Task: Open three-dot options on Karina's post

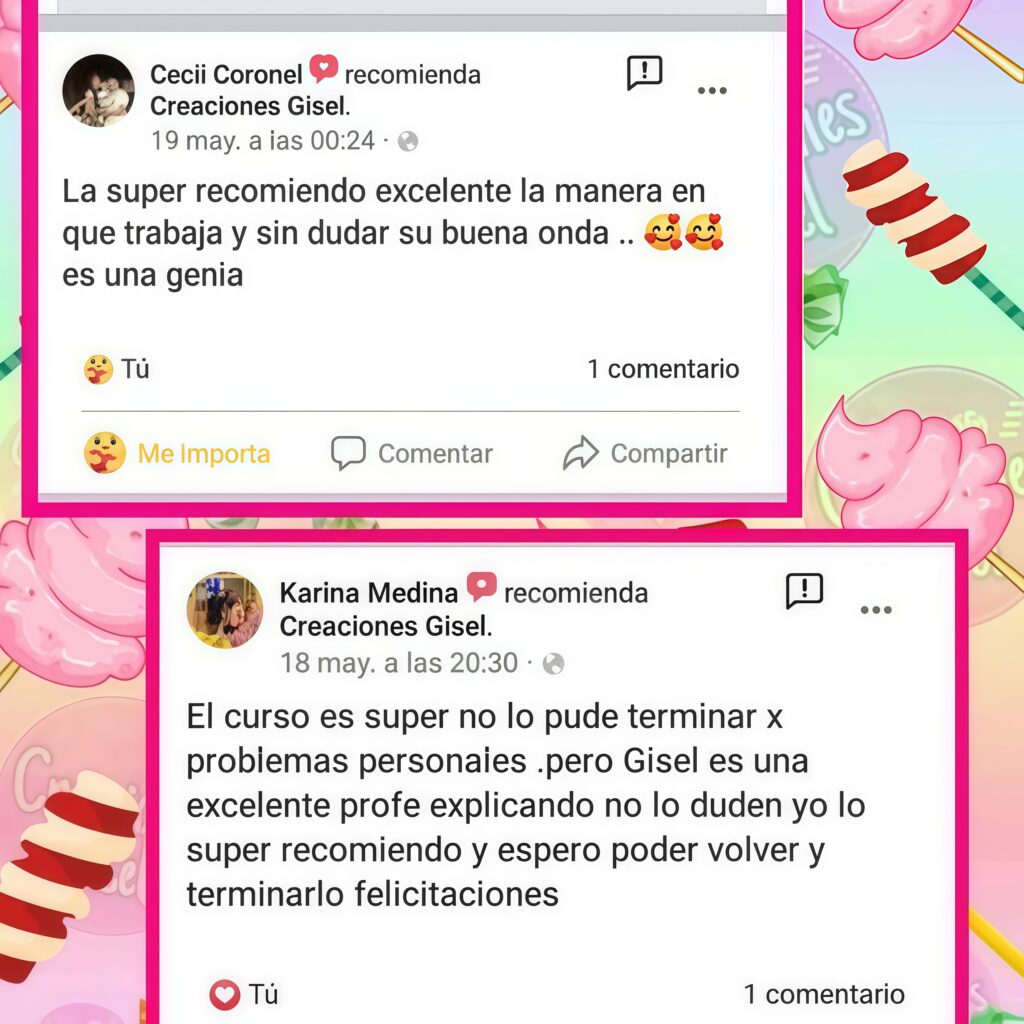Action: [x=876, y=610]
